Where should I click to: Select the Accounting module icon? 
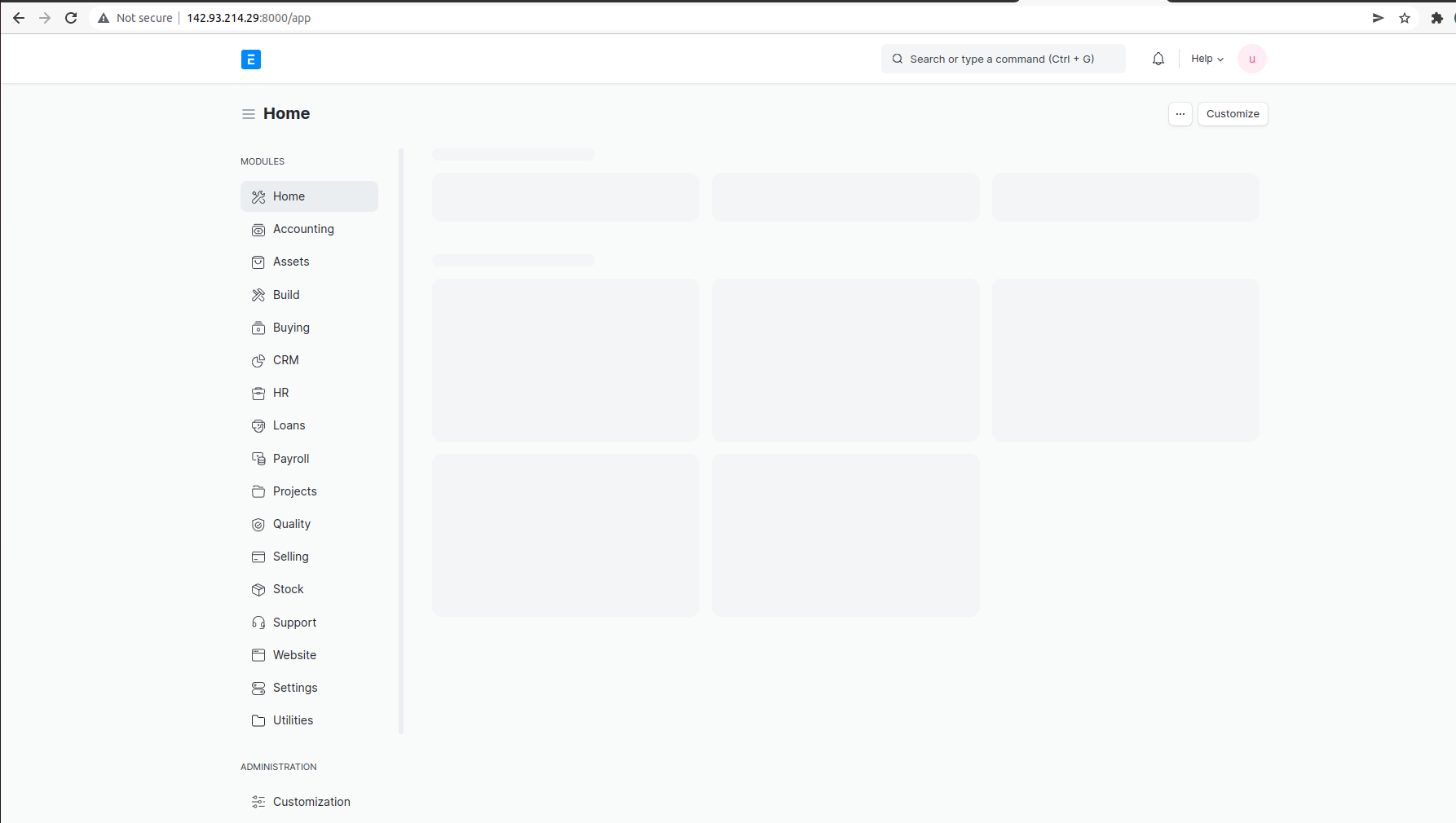click(258, 229)
